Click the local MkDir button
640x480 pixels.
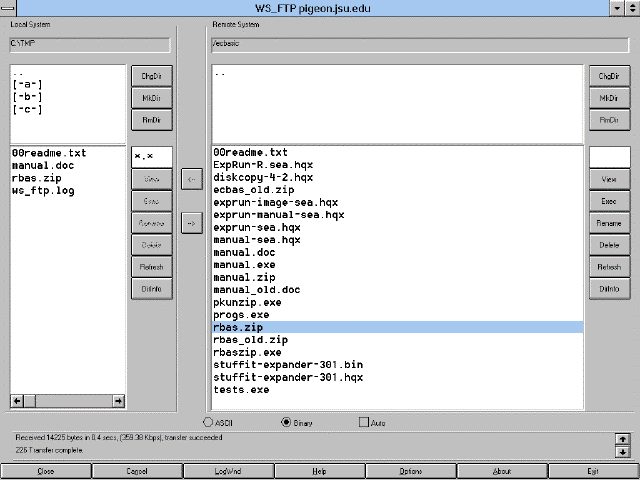(x=152, y=98)
